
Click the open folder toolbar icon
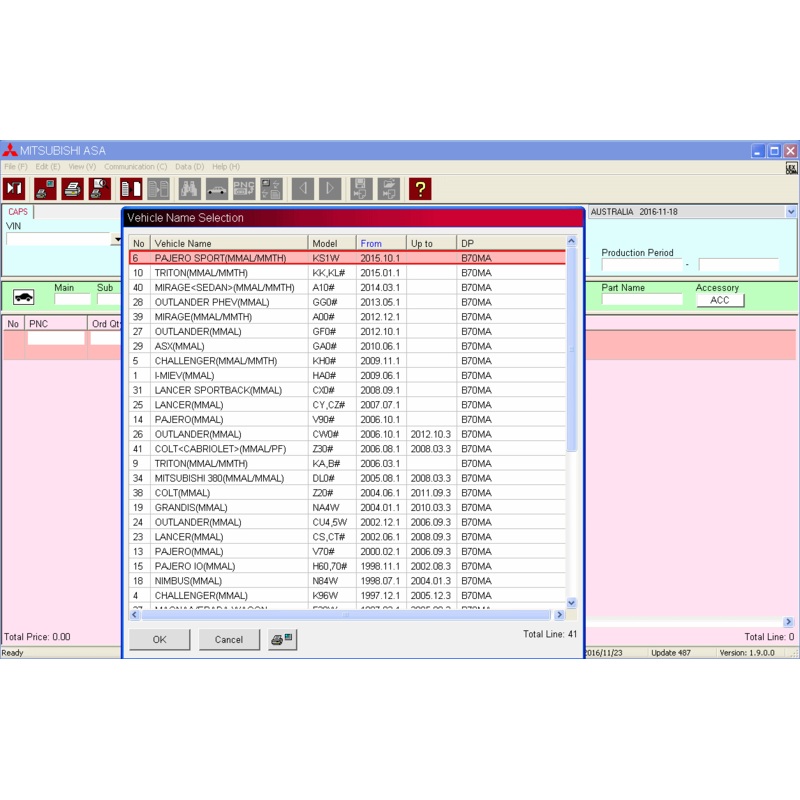pos(389,189)
